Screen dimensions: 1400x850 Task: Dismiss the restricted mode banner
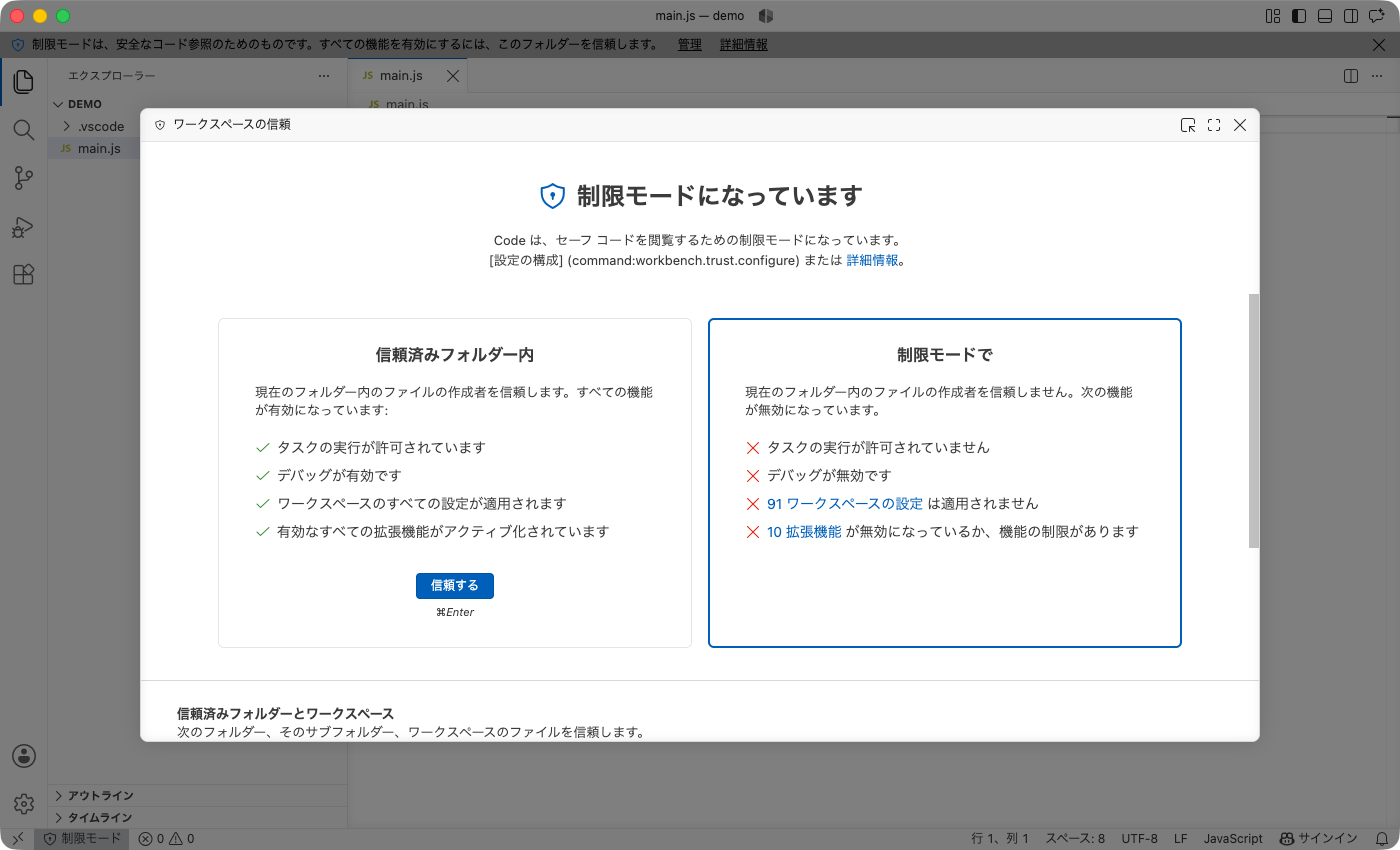(x=1380, y=45)
